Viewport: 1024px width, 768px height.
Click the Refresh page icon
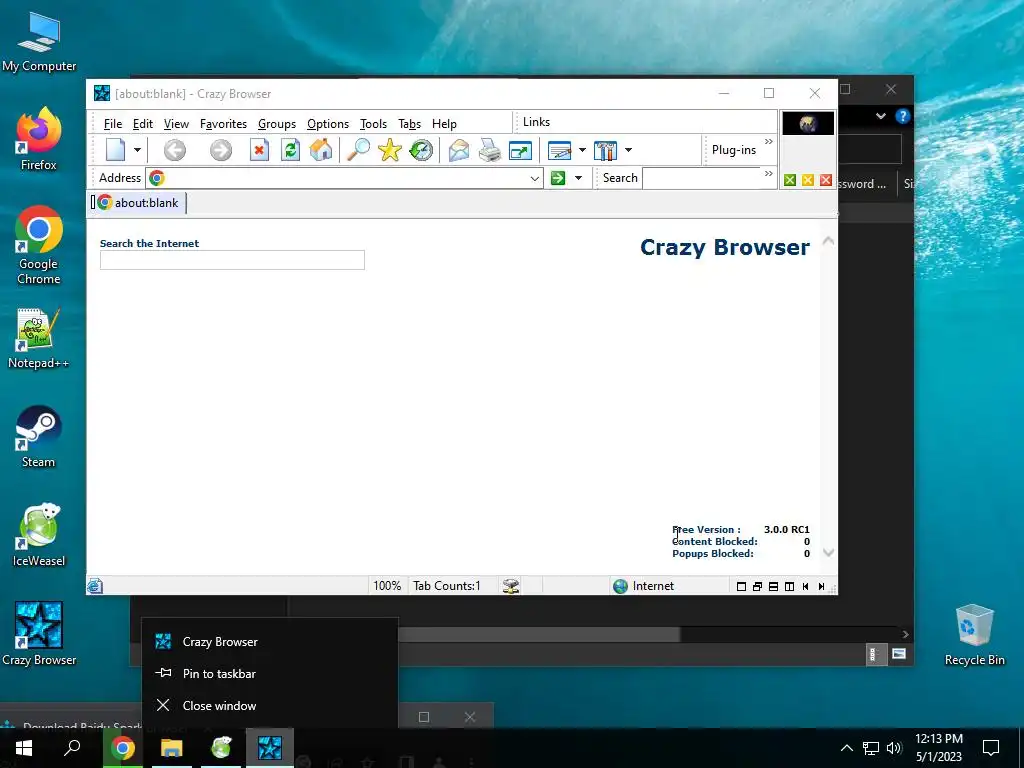[x=291, y=150]
